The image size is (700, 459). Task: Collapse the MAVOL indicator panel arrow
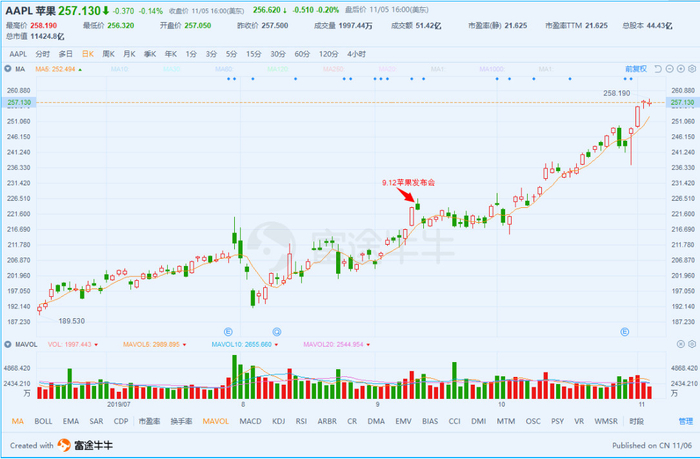pyautogui.click(x=8, y=344)
